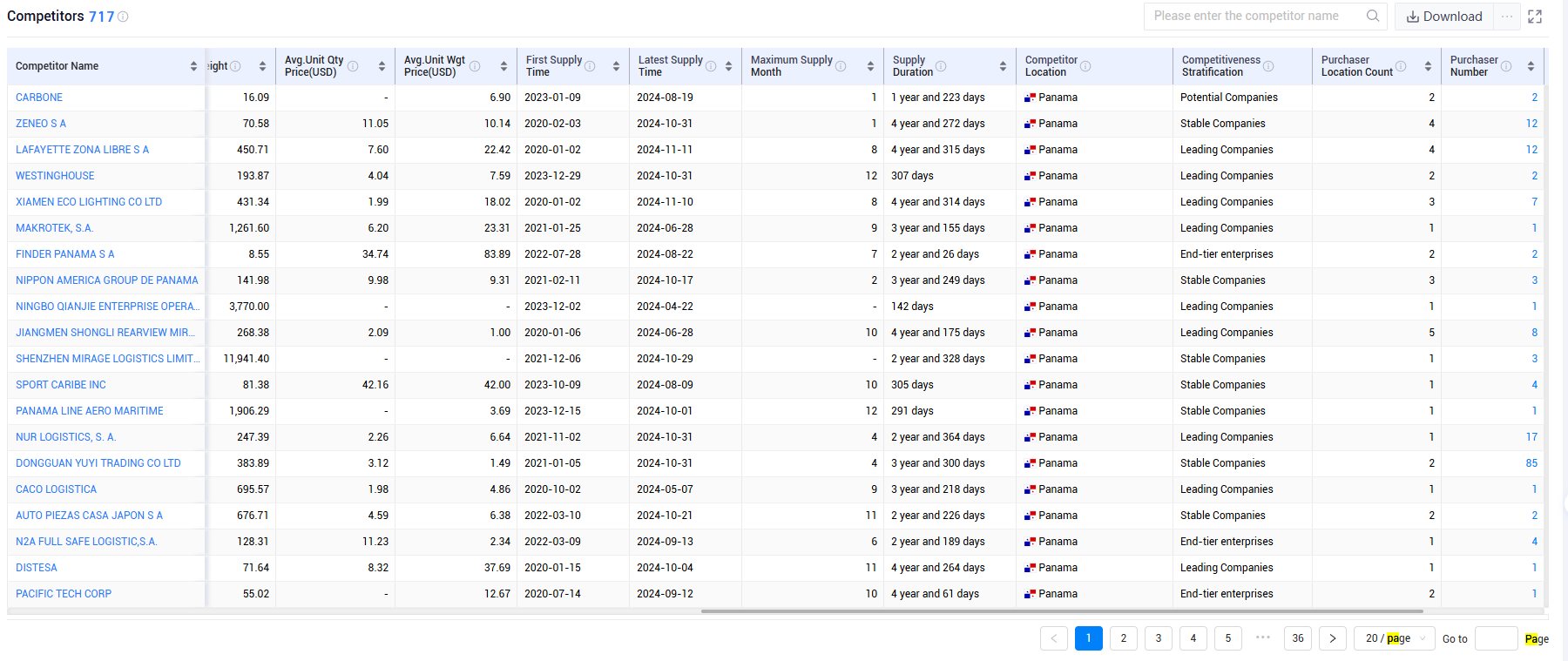Sort by the weight column arrows

tap(262, 66)
